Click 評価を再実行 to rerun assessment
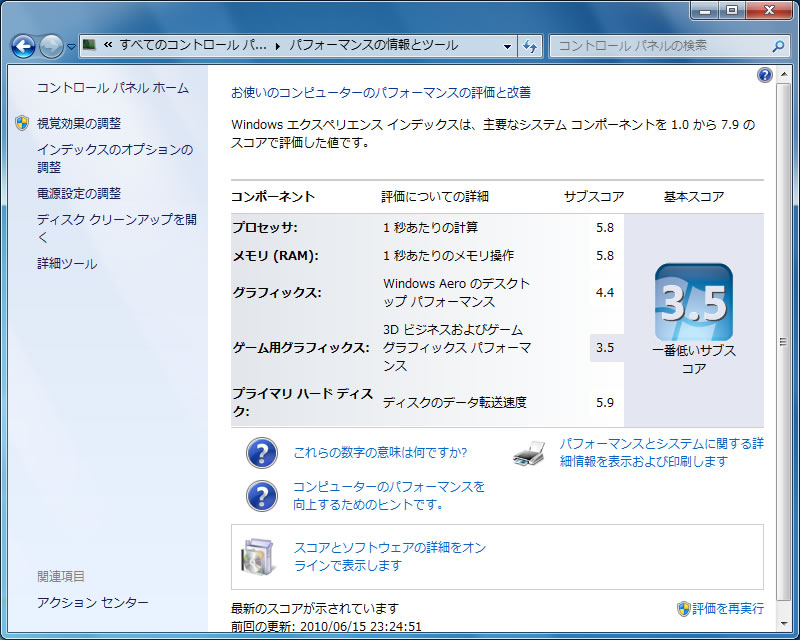 click(x=728, y=608)
